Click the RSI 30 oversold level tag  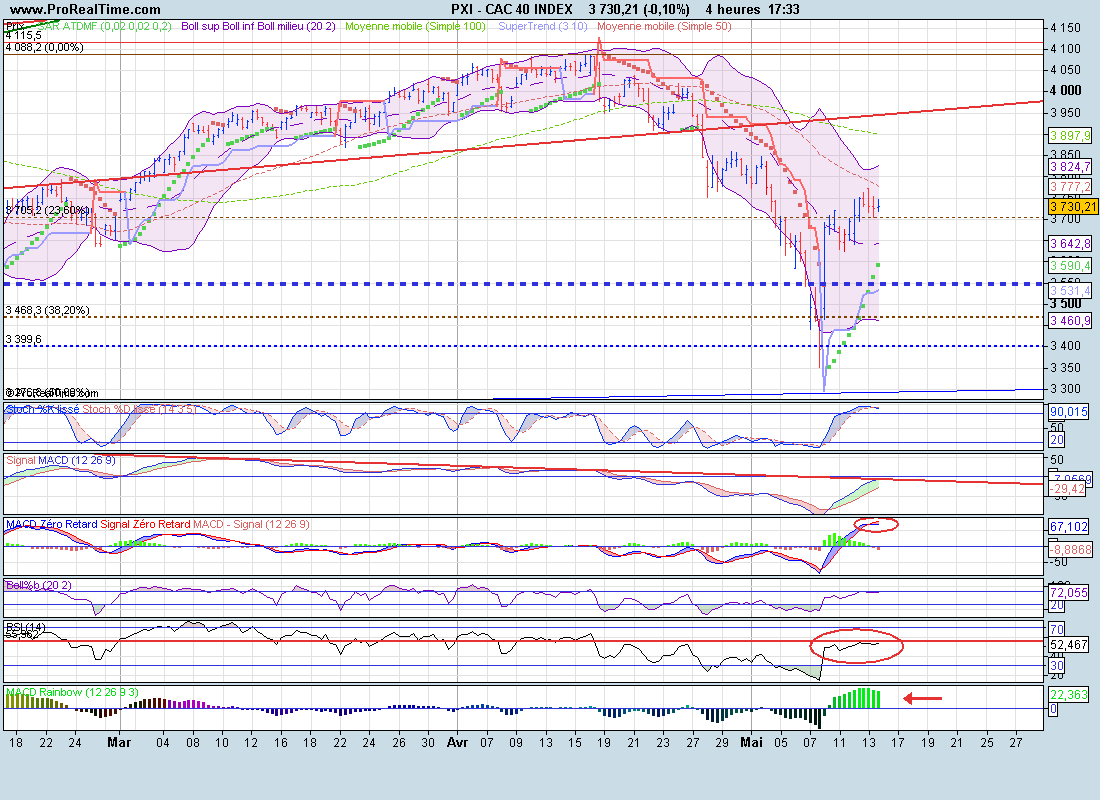click(1057, 665)
